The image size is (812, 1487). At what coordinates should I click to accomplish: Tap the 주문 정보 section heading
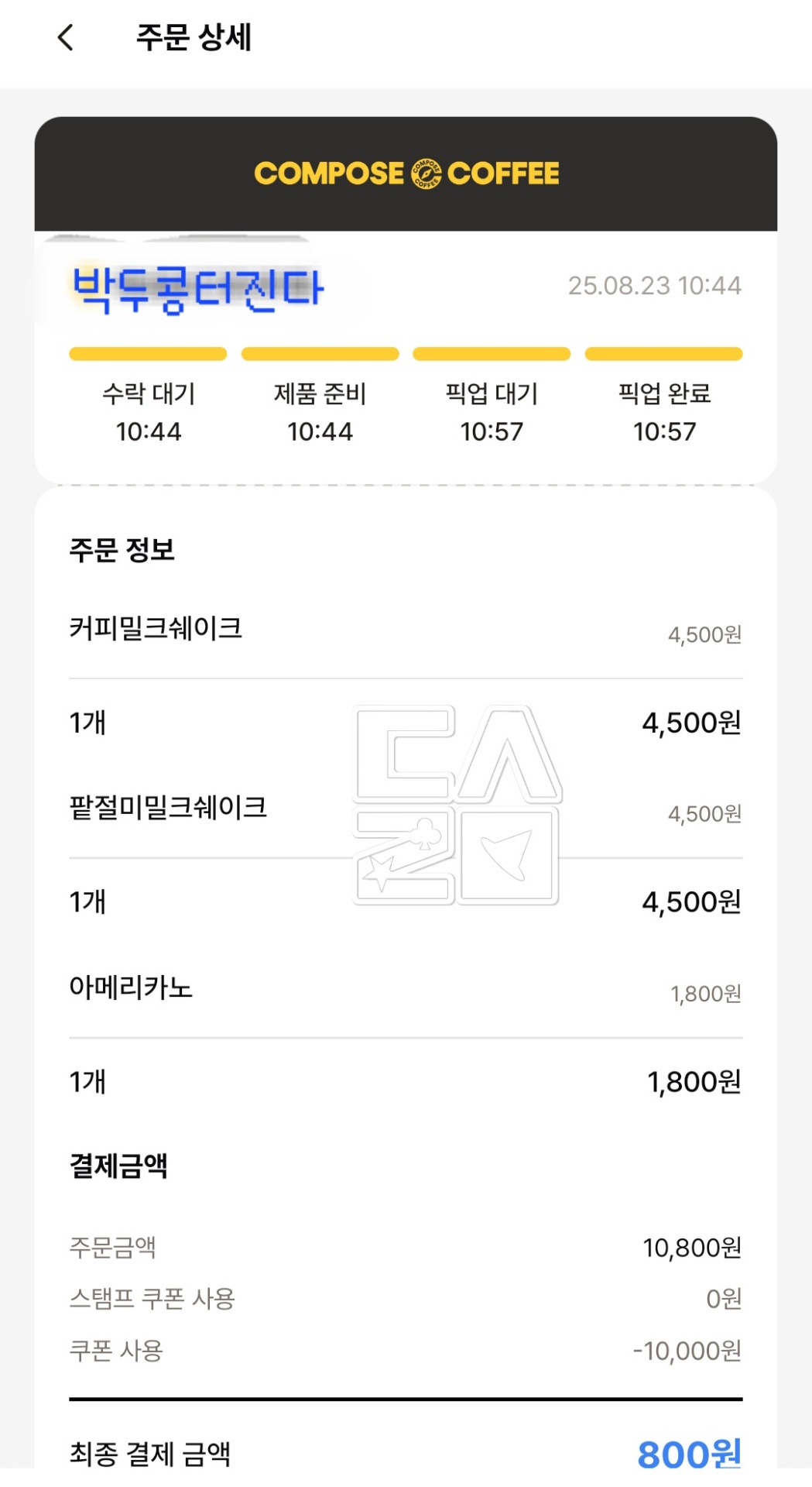click(122, 550)
